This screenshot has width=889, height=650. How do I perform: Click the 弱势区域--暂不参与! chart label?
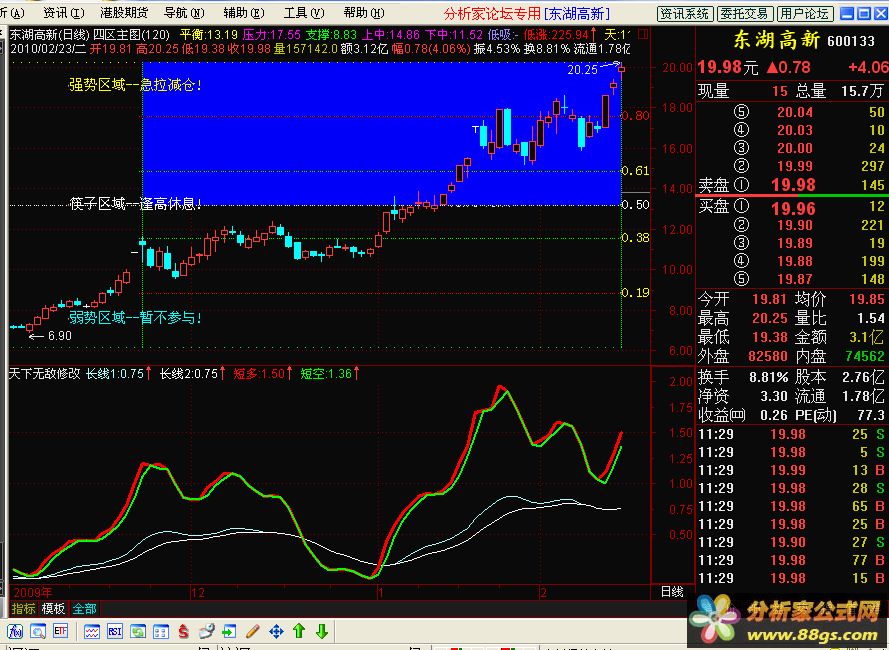pos(135,318)
